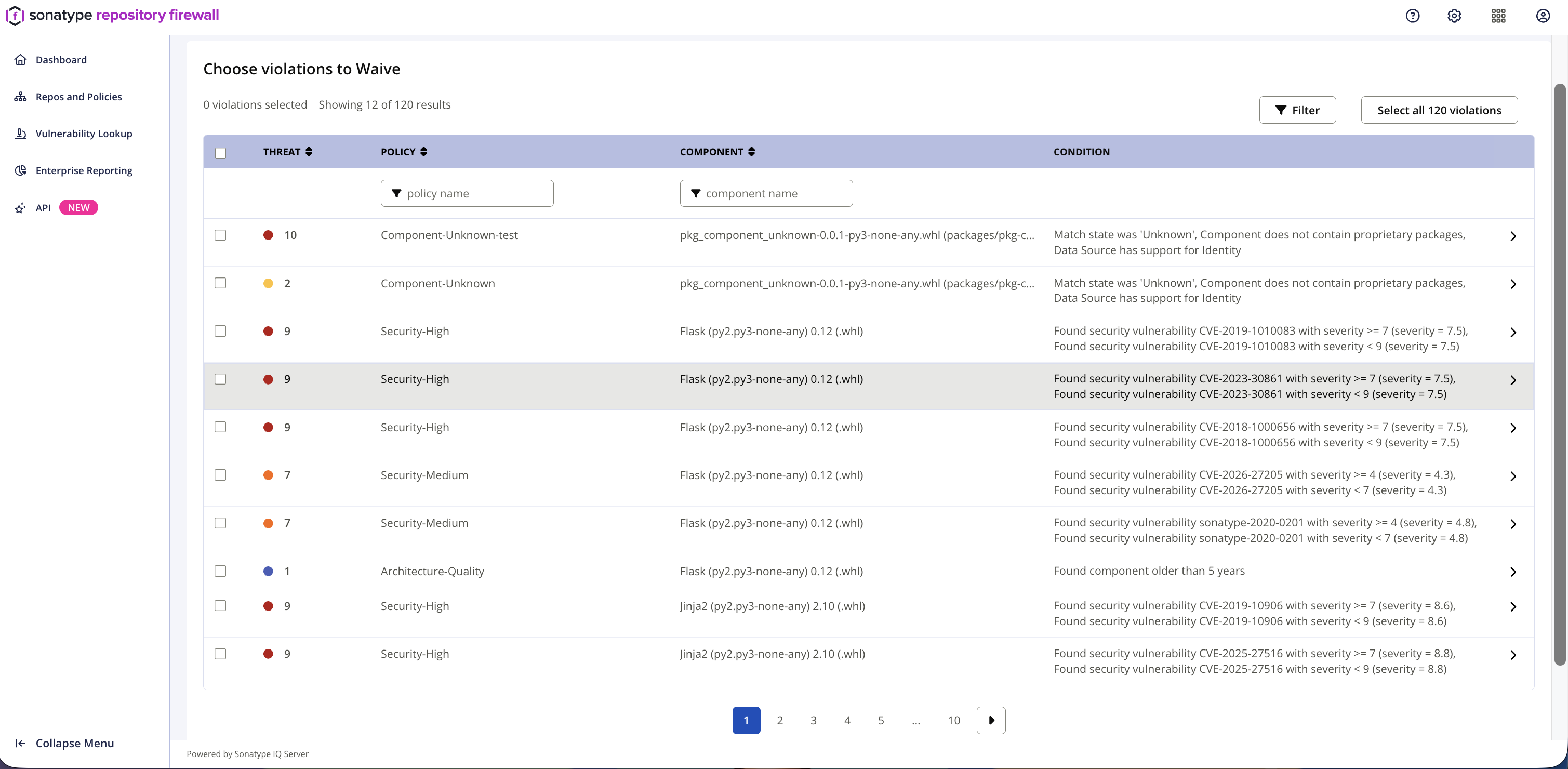Click funnel icon in component name field
The height and width of the screenshot is (769, 1568).
point(696,193)
